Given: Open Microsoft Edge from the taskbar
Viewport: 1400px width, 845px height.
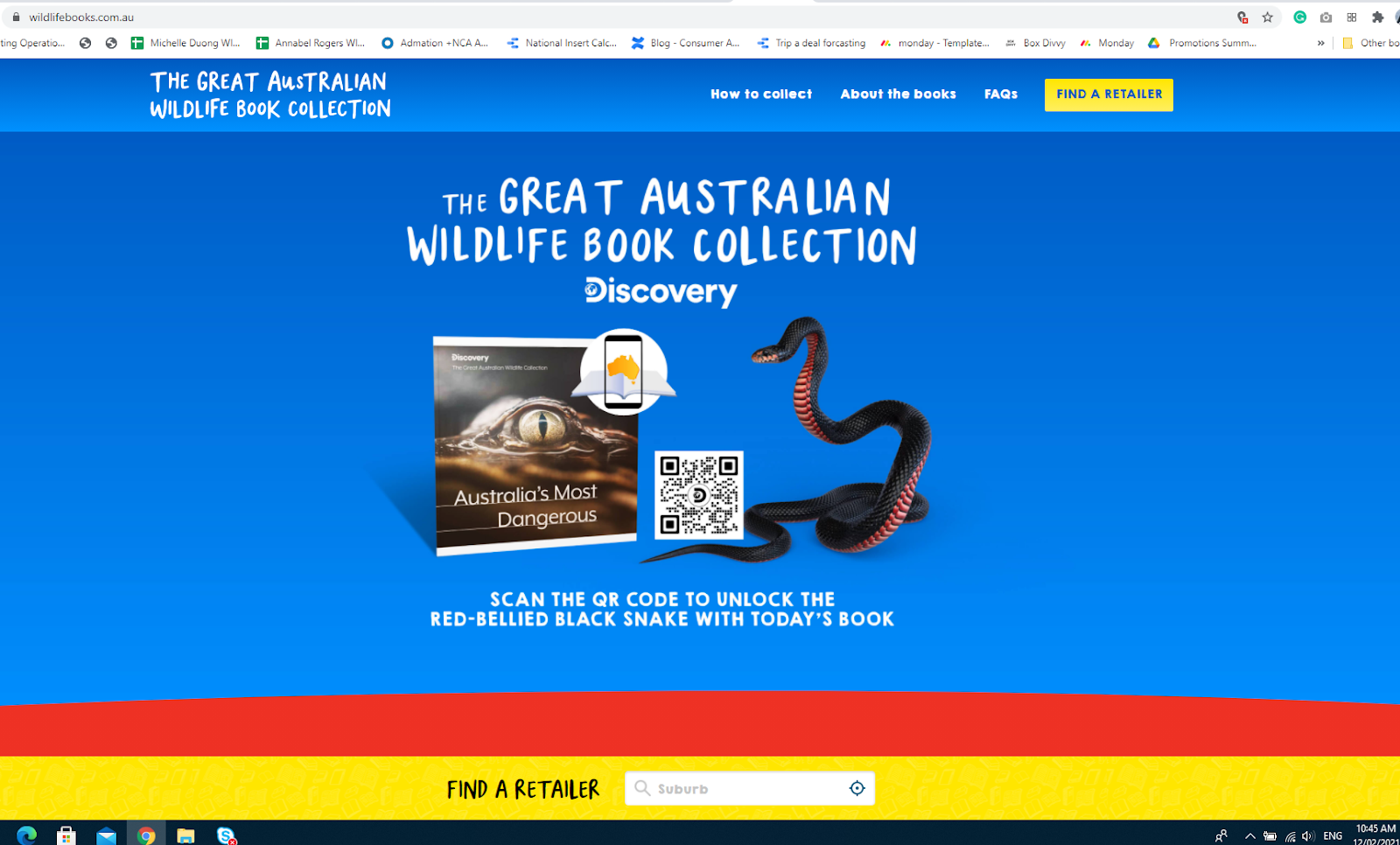Looking at the screenshot, I should (x=26, y=835).
